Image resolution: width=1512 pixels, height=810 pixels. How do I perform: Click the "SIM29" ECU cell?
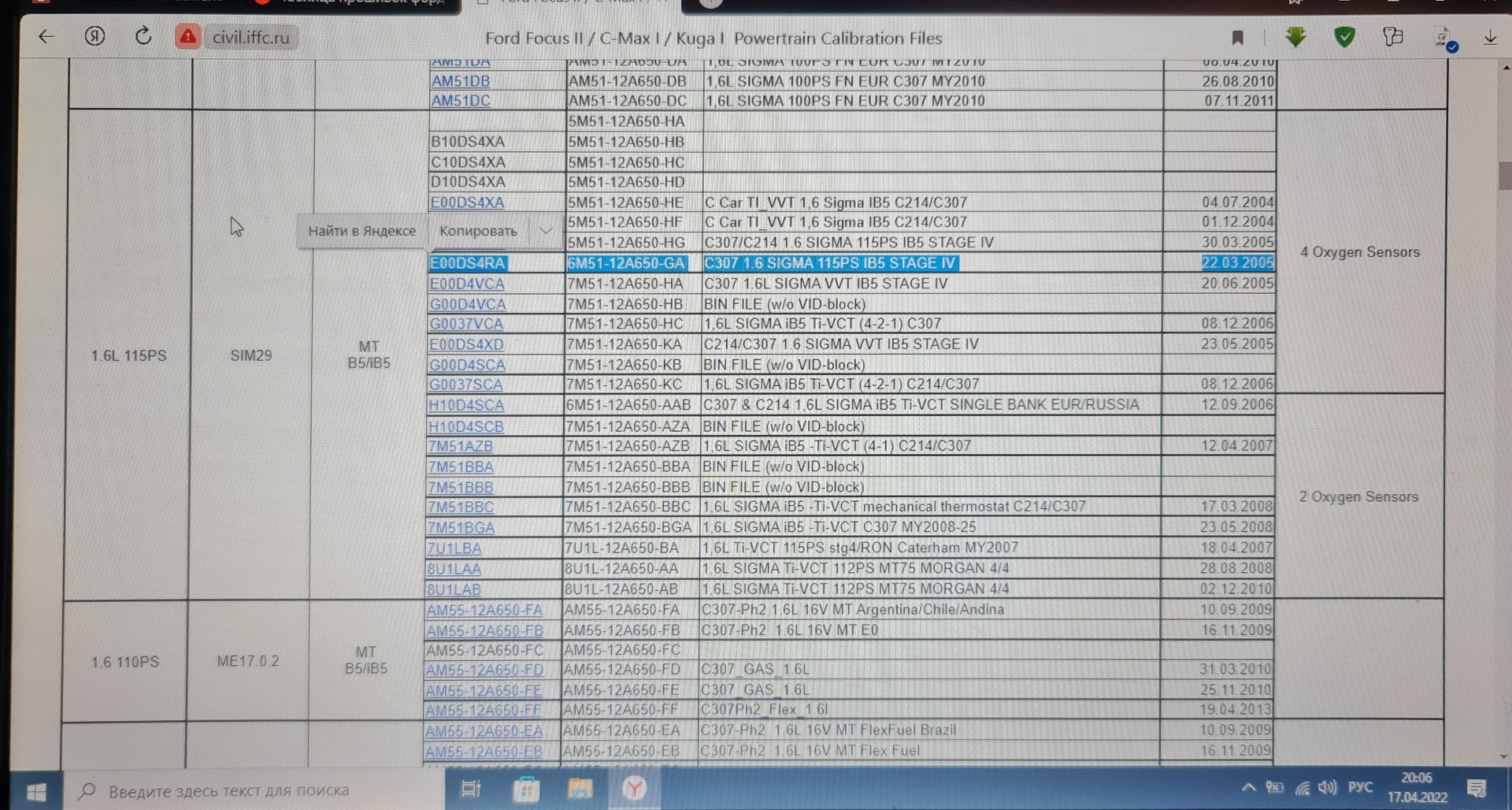[x=251, y=355]
